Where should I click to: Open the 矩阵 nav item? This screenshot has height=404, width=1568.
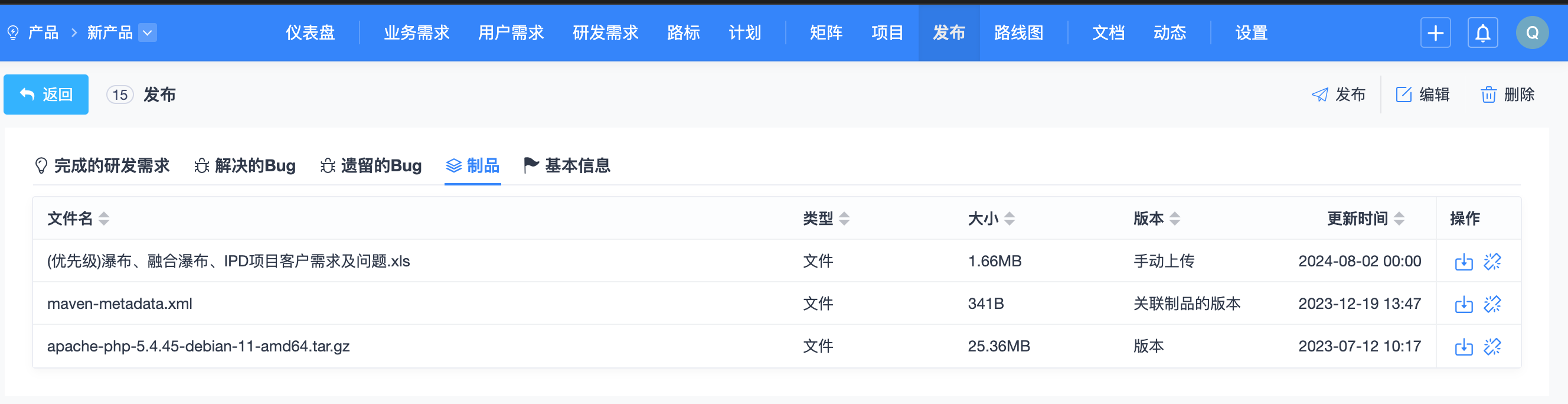point(826,33)
